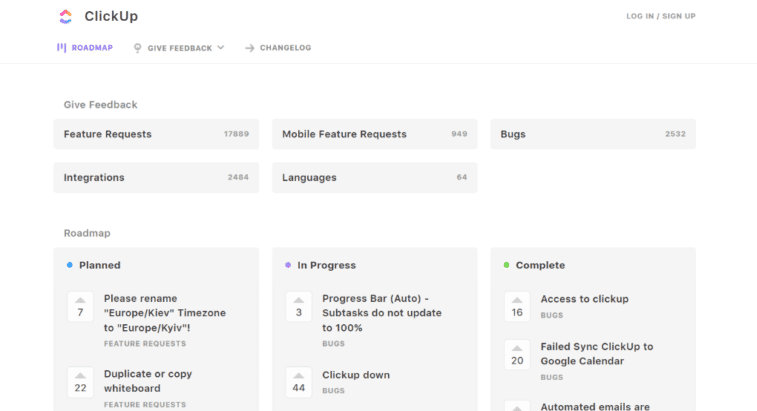Upvote the Clickup down post
This screenshot has width=757, height=411.
tap(298, 382)
